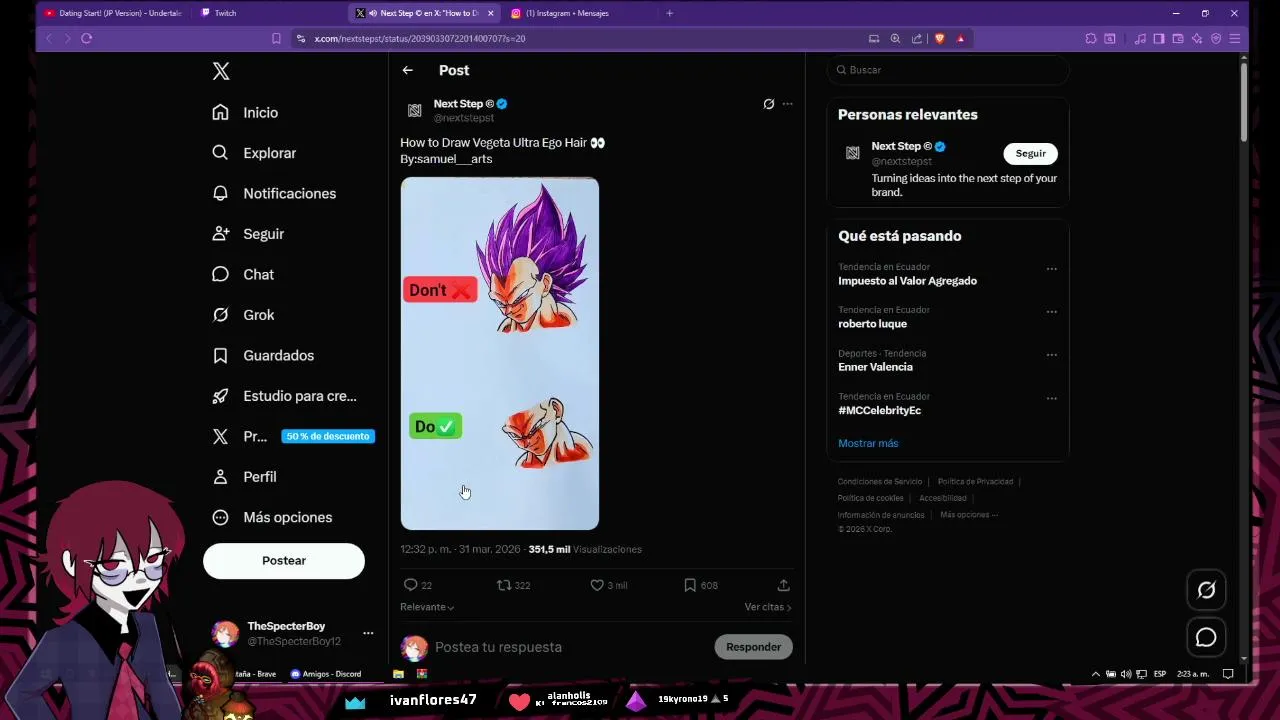Image resolution: width=1280 pixels, height=720 pixels.
Task: Go to Inicio in the sidebar
Action: (245, 113)
